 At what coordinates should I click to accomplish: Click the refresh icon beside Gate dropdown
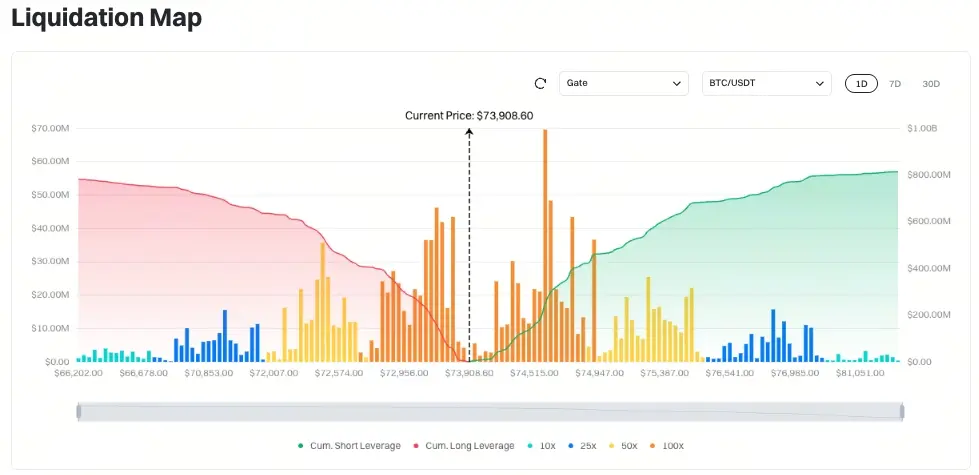point(541,84)
